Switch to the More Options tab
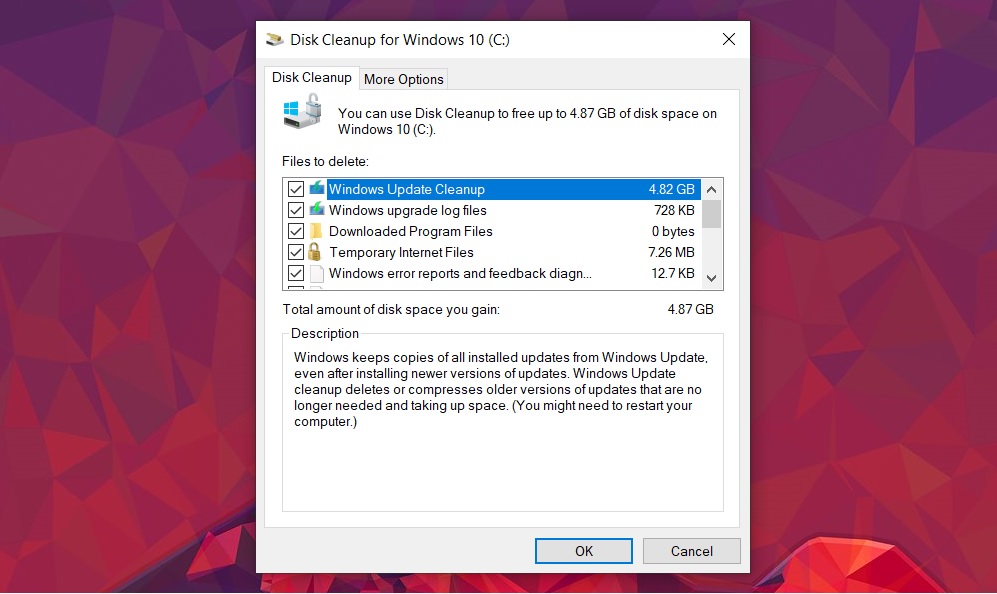 pyautogui.click(x=404, y=79)
